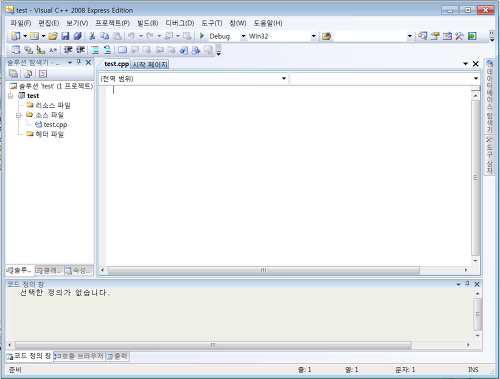
Task: Open the (전역 범위) scope dropdown
Action: click(x=284, y=79)
